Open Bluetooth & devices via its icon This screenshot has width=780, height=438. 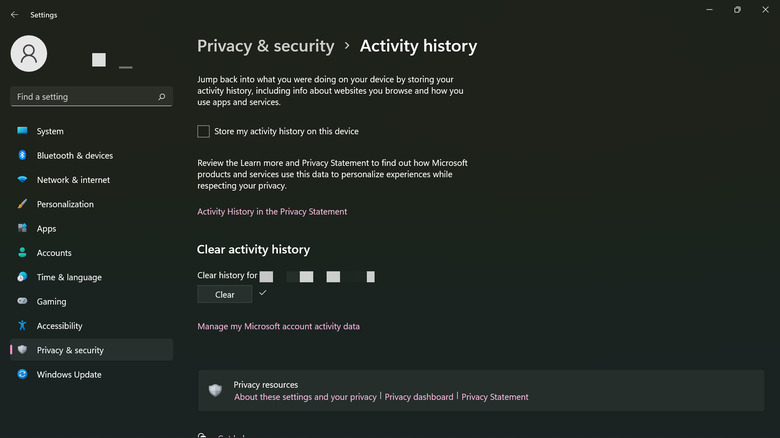pyautogui.click(x=22, y=156)
